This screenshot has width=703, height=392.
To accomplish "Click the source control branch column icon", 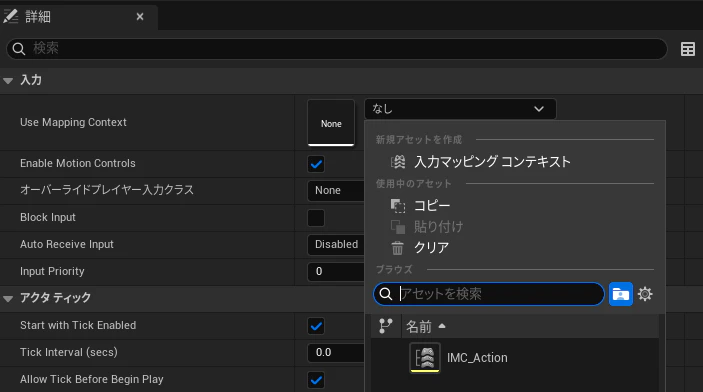I will coord(386,326).
